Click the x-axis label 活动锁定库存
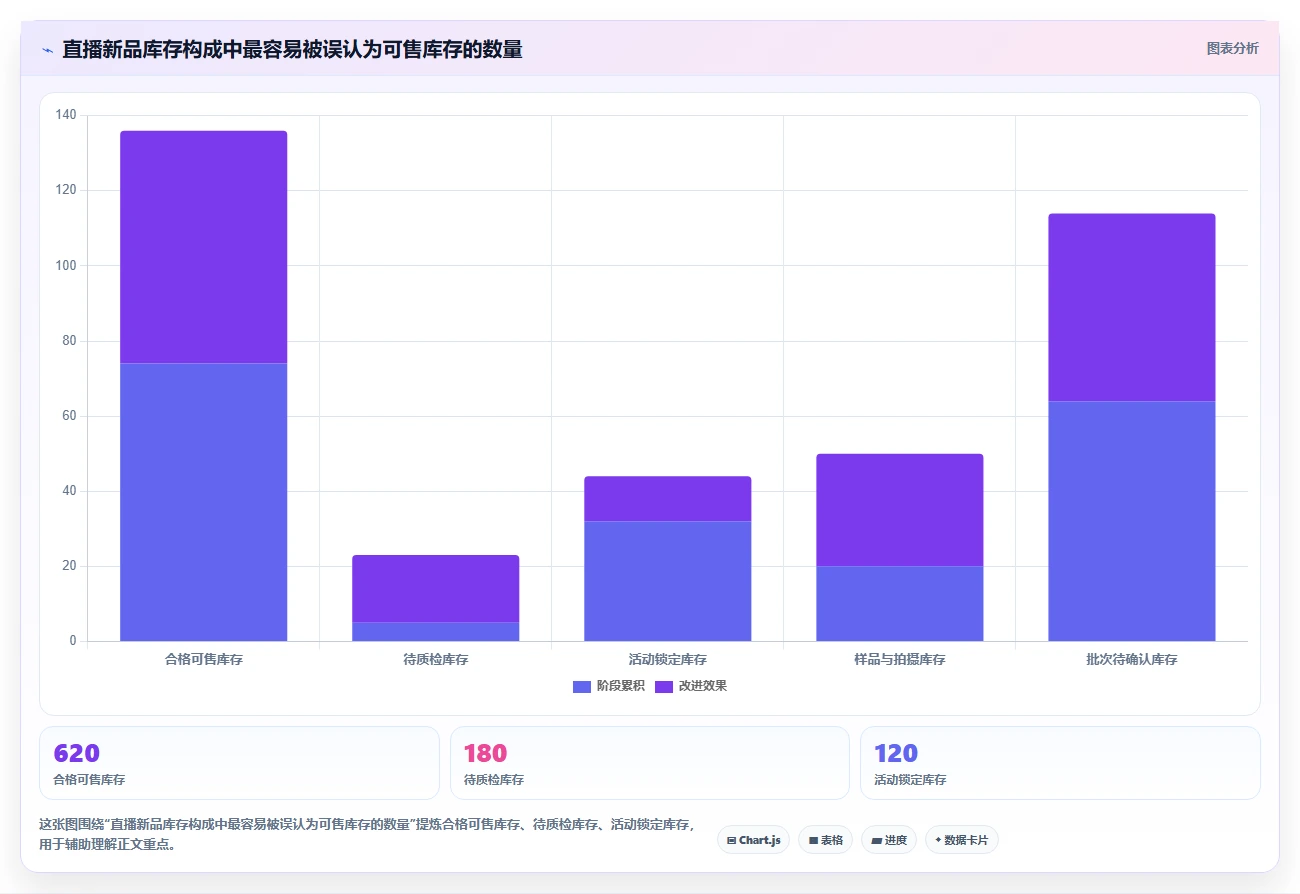The height and width of the screenshot is (894, 1300). click(x=667, y=660)
